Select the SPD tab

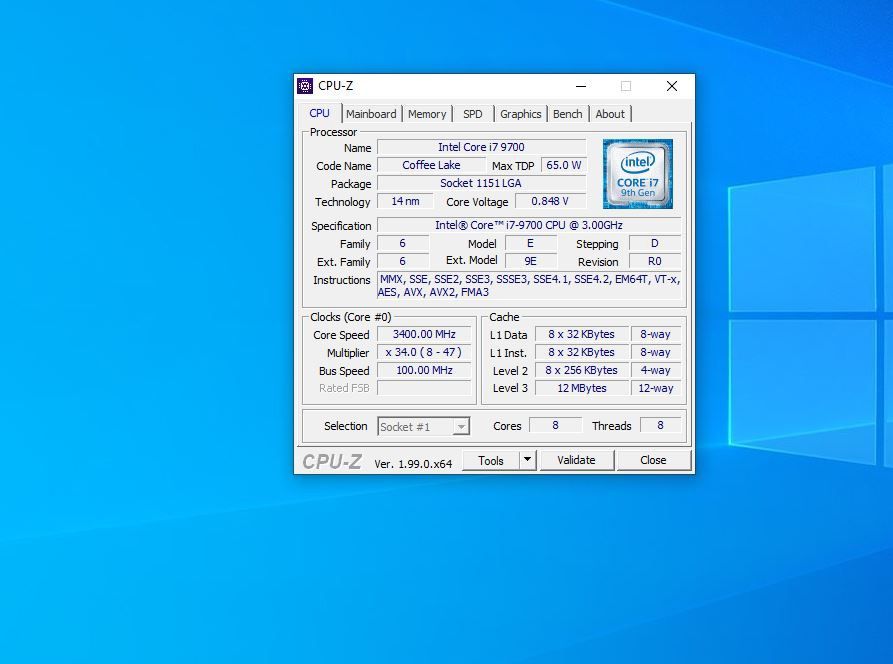(x=473, y=114)
